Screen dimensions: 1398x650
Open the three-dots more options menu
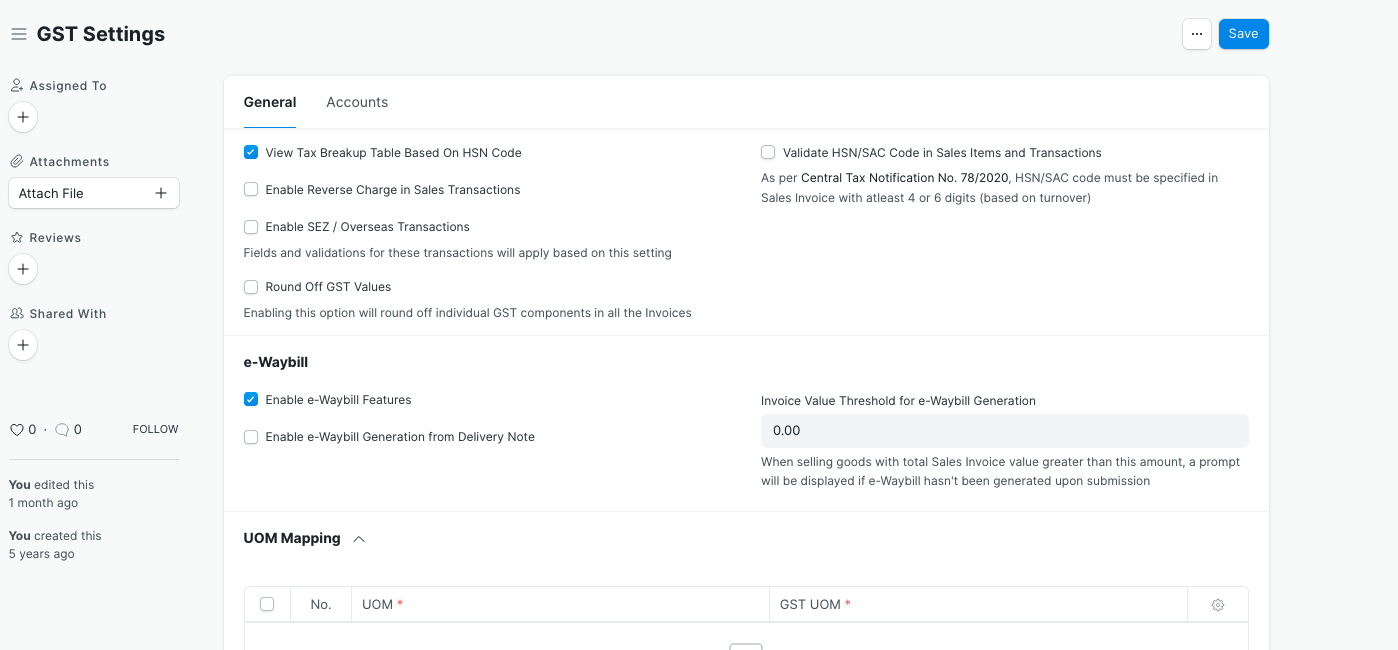(1197, 34)
